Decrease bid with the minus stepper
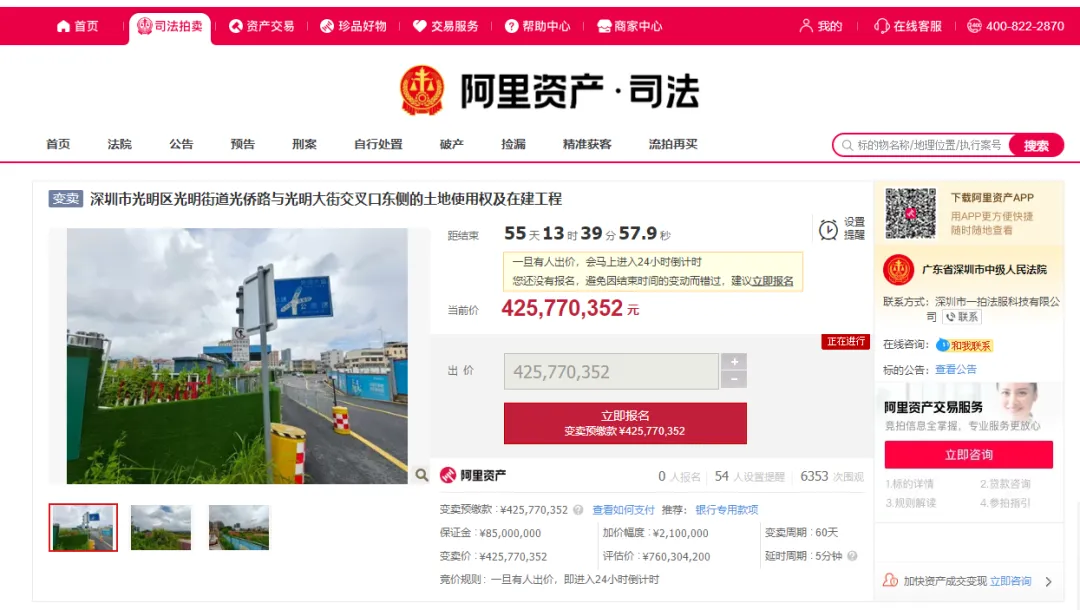Screen dimensions: 1080x610 pos(734,379)
